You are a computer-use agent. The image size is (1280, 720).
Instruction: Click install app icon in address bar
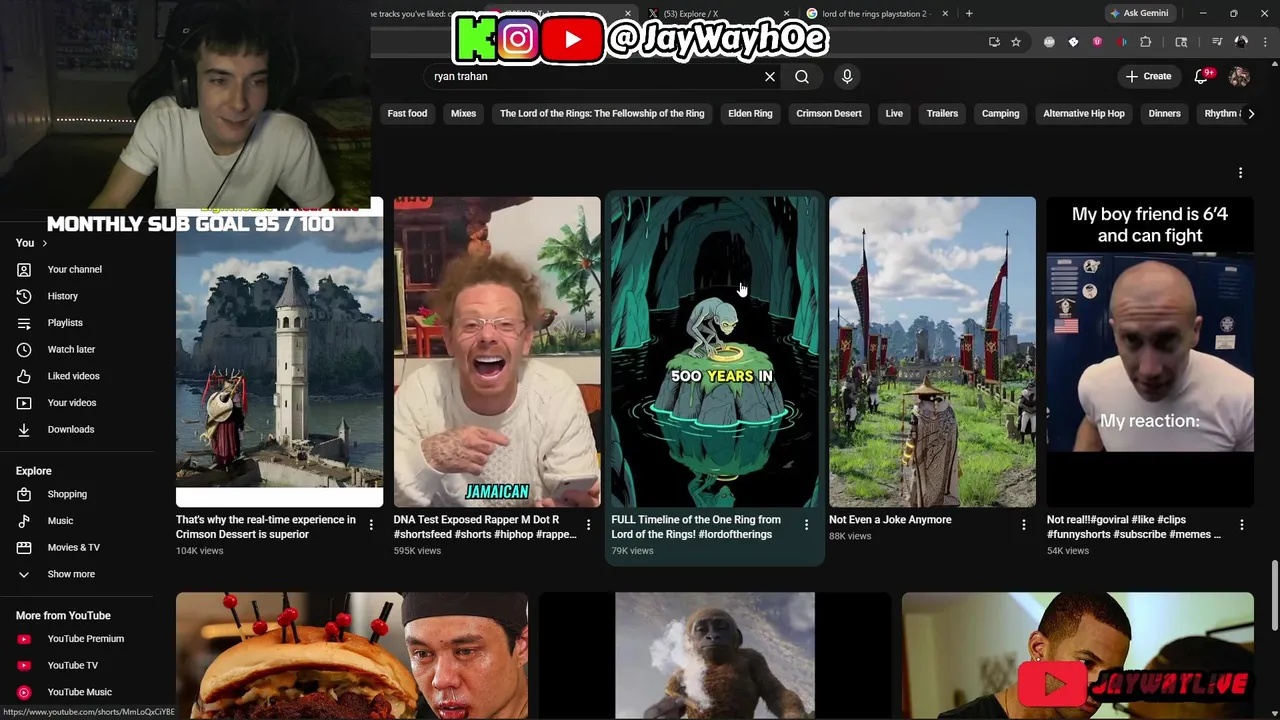point(994,42)
